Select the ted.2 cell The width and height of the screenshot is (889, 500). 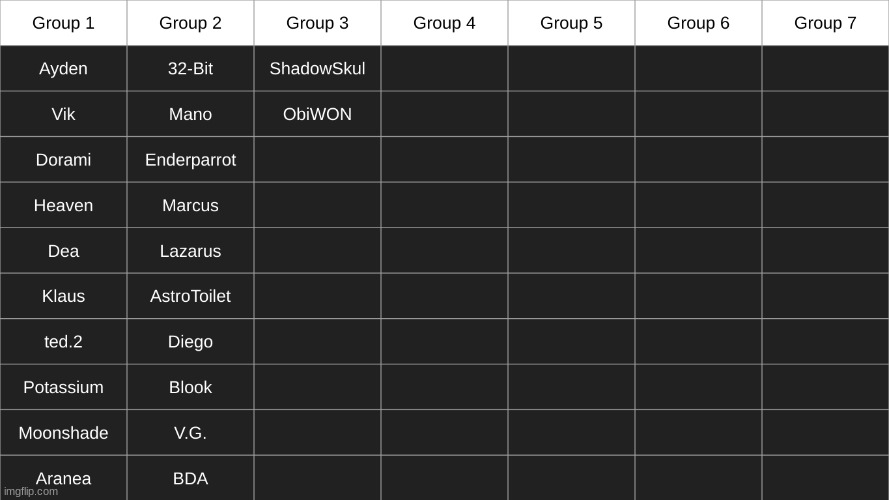63,342
